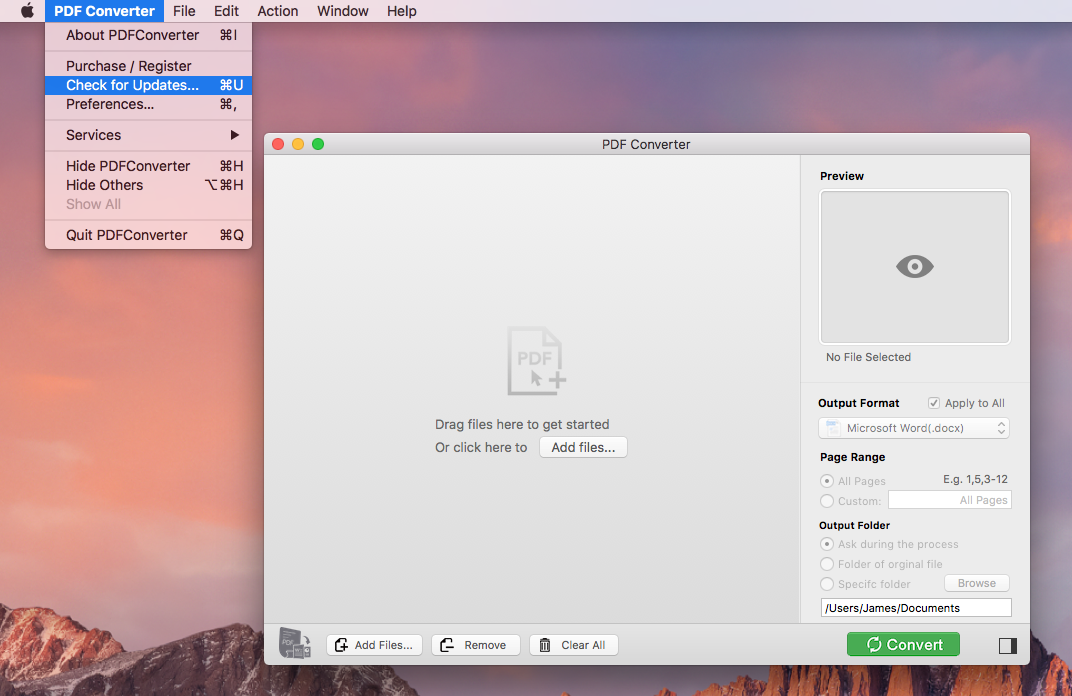Screen dimensions: 1072x696
Task: Open the Apple menu
Action: [x=27, y=11]
